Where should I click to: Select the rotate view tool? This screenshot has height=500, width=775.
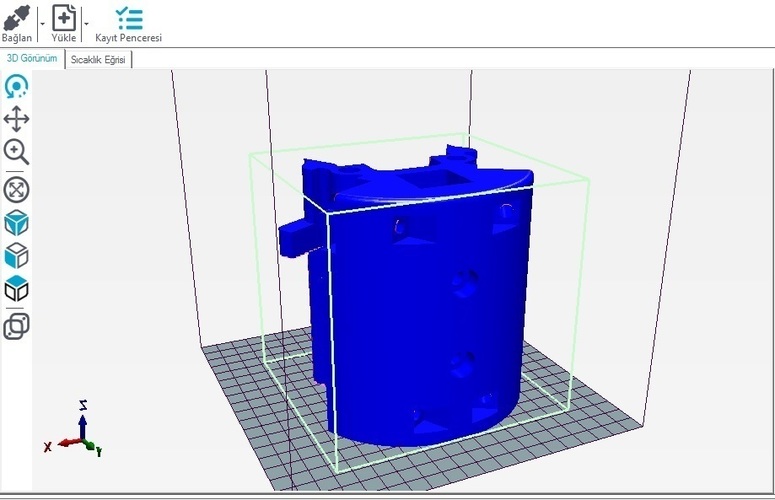click(16, 86)
